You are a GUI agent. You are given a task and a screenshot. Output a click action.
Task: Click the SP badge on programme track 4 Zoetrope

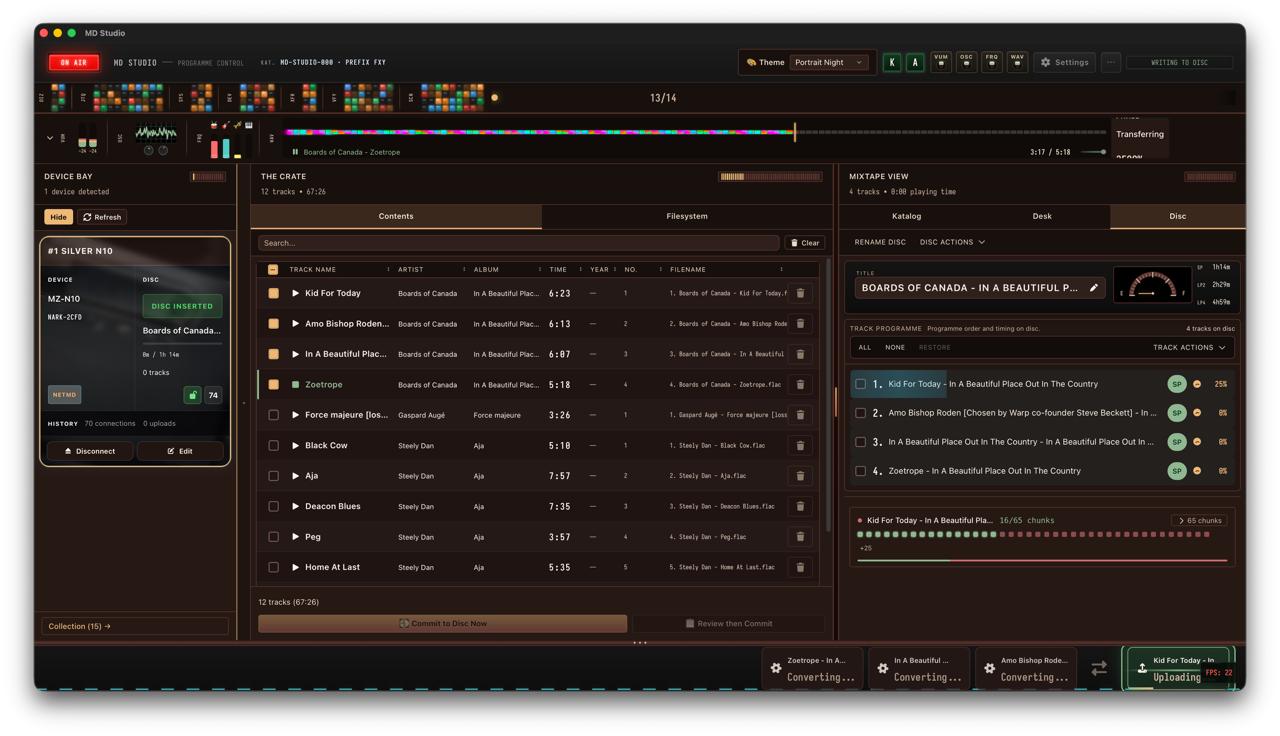click(x=1177, y=471)
